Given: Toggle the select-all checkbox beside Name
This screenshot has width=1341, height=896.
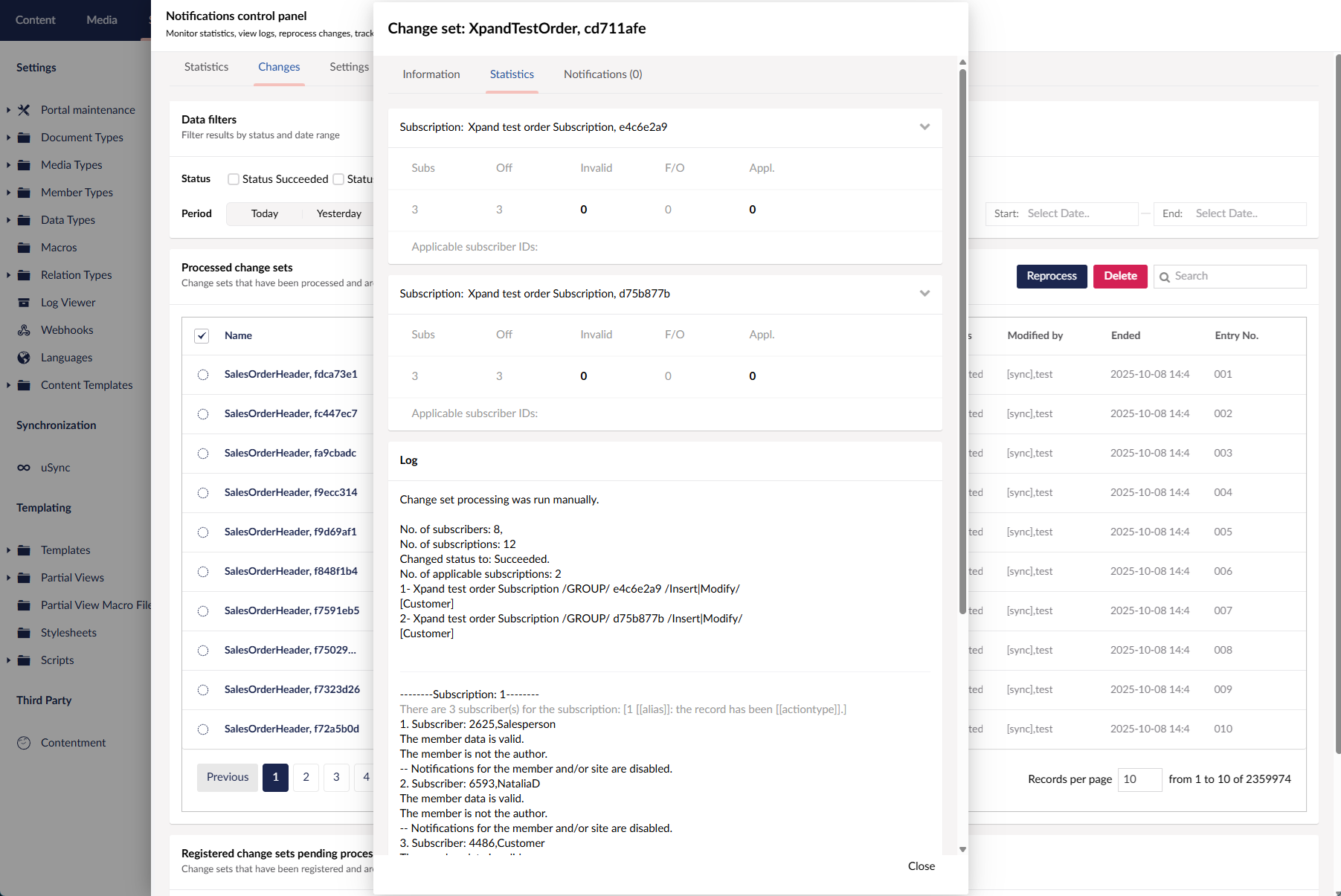Looking at the screenshot, I should click(202, 336).
